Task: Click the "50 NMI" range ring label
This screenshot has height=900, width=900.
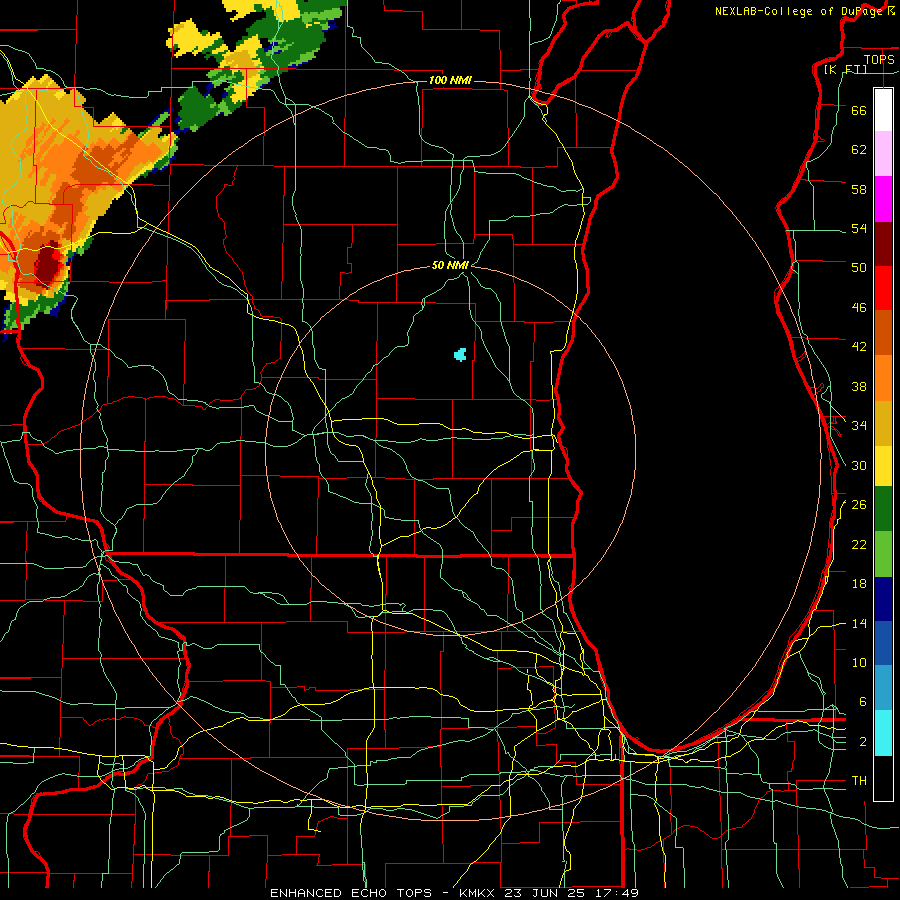Action: pos(450,265)
